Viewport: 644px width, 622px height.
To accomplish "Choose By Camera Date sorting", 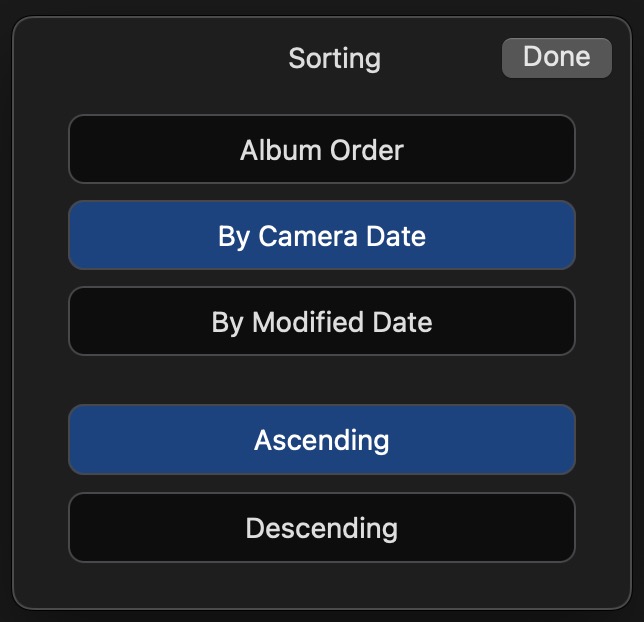I will tap(322, 236).
